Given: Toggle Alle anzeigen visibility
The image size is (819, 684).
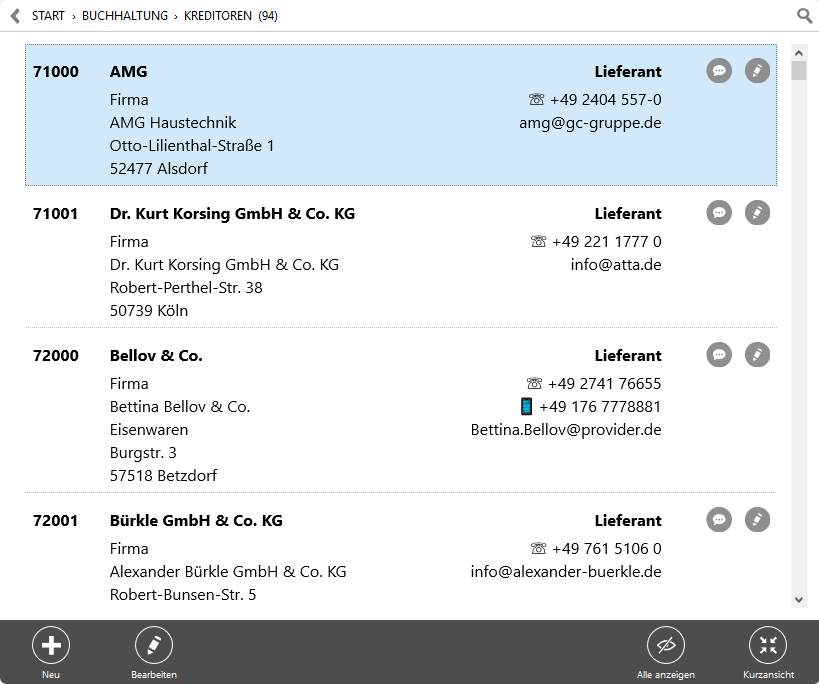Looking at the screenshot, I should coord(666,653).
